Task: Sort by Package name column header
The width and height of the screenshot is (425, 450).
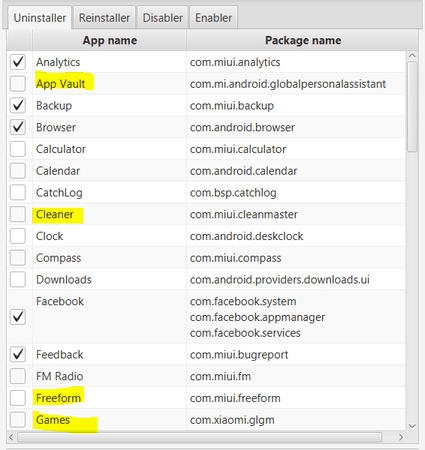Action: (x=303, y=40)
